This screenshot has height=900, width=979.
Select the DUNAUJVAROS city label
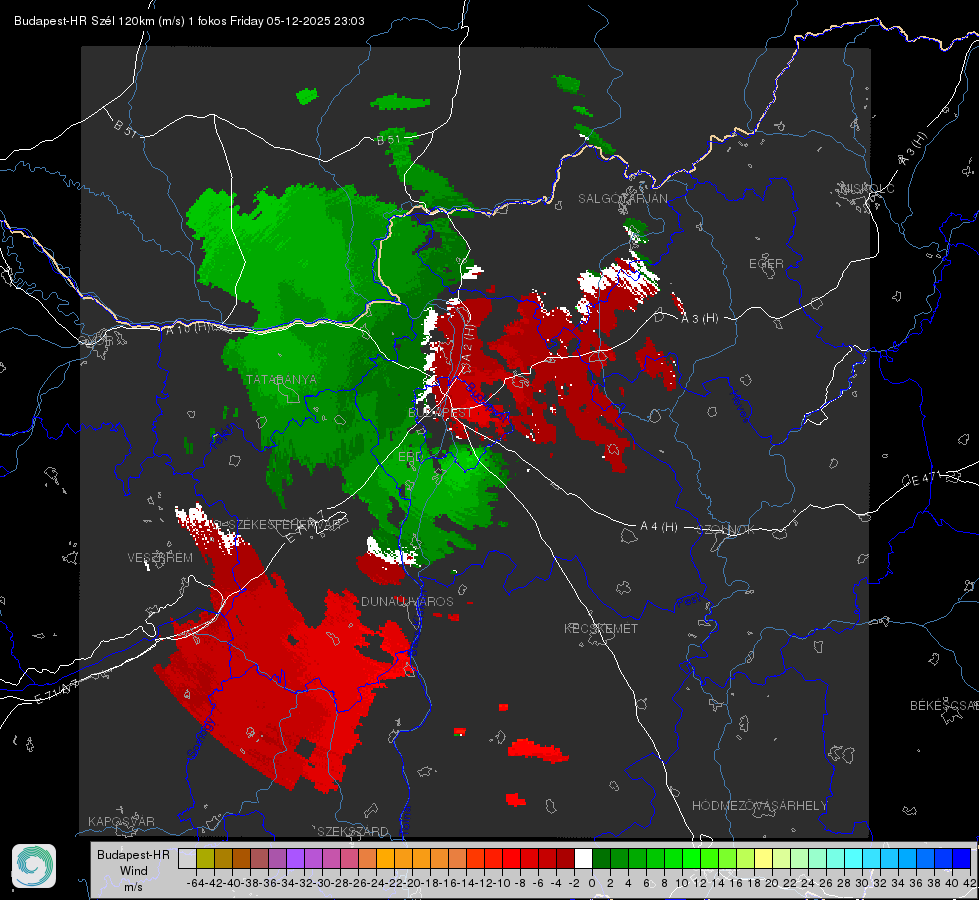click(x=407, y=601)
